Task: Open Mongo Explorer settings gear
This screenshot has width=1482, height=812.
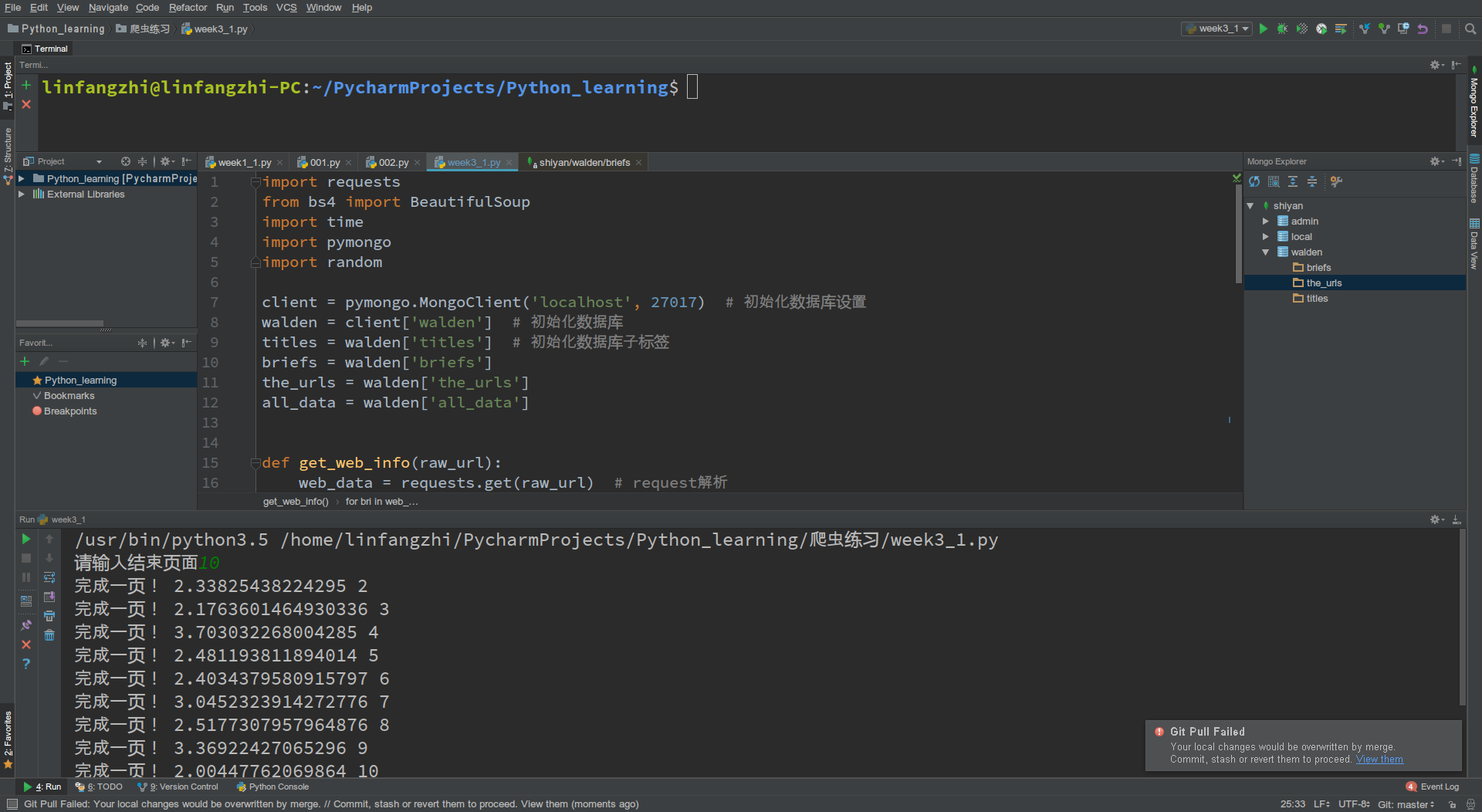Action: tap(1436, 161)
